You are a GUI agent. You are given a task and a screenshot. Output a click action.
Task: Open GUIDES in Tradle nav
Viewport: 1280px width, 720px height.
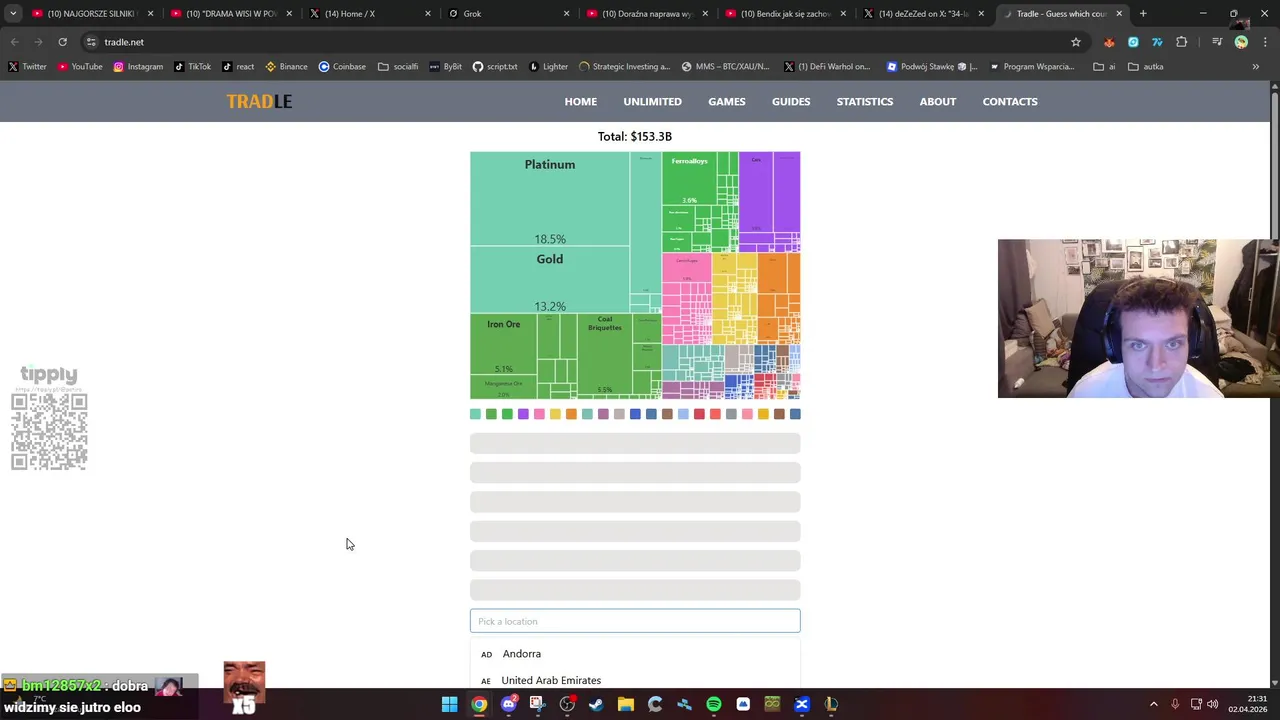pos(791,101)
